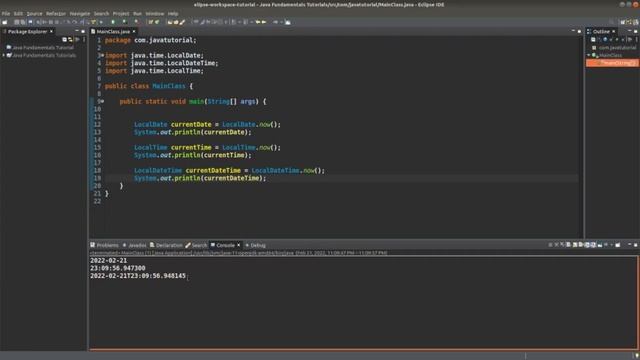
Task: Maximize the editor area
Action: (x=579, y=31)
